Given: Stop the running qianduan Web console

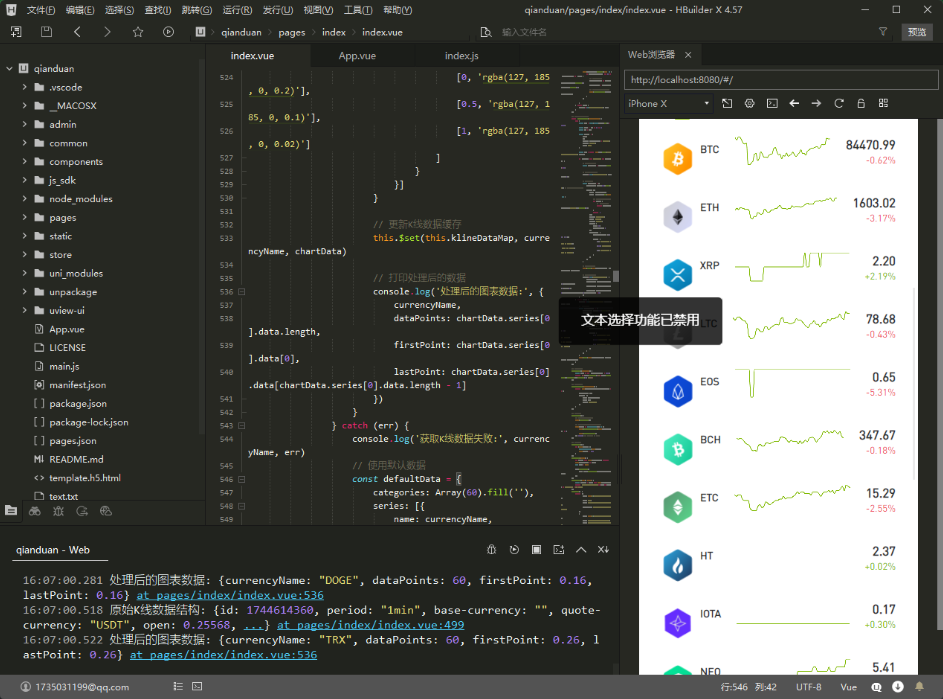Looking at the screenshot, I should [x=536, y=549].
